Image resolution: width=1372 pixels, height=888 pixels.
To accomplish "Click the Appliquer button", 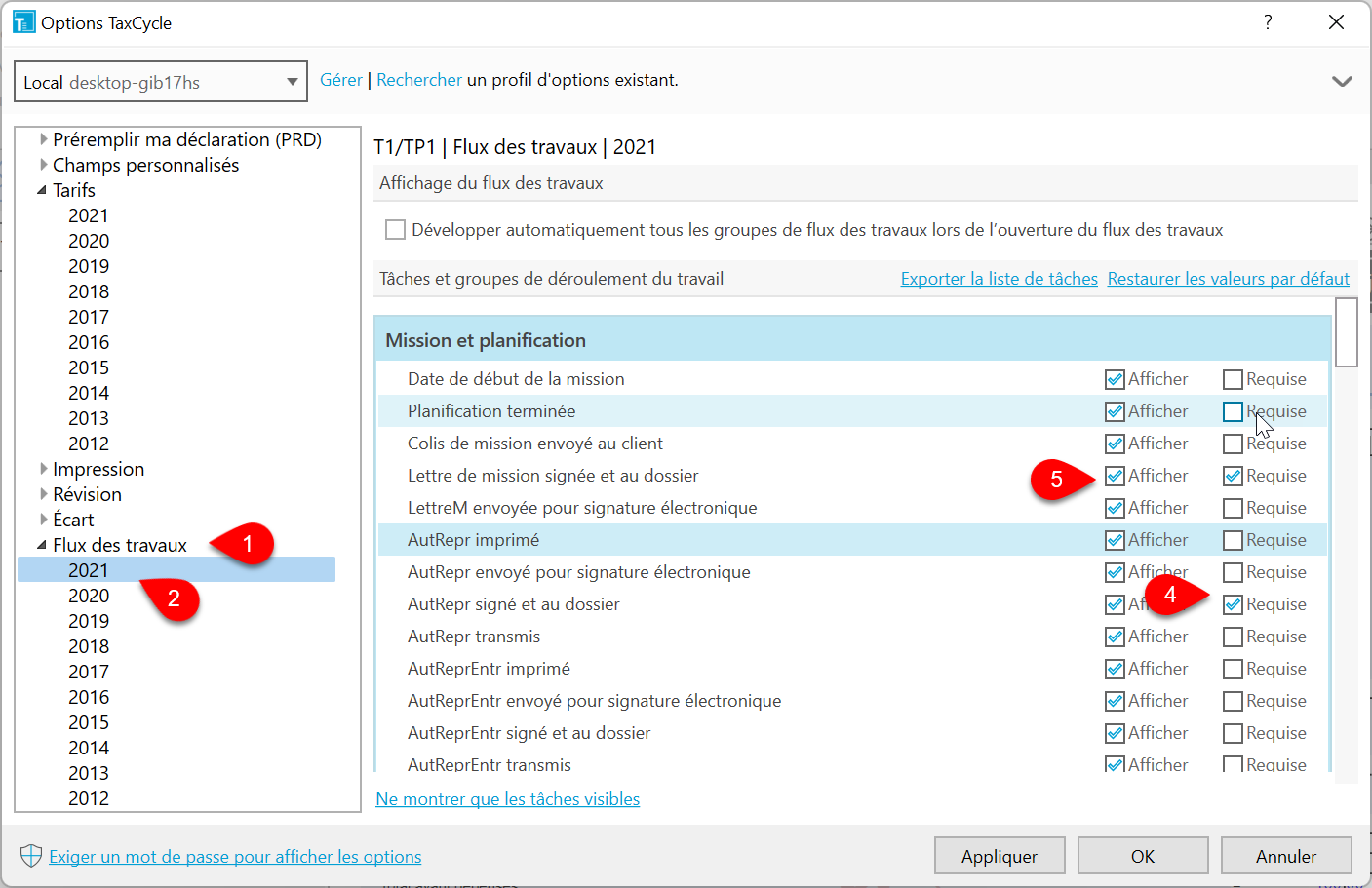I will [x=1000, y=856].
